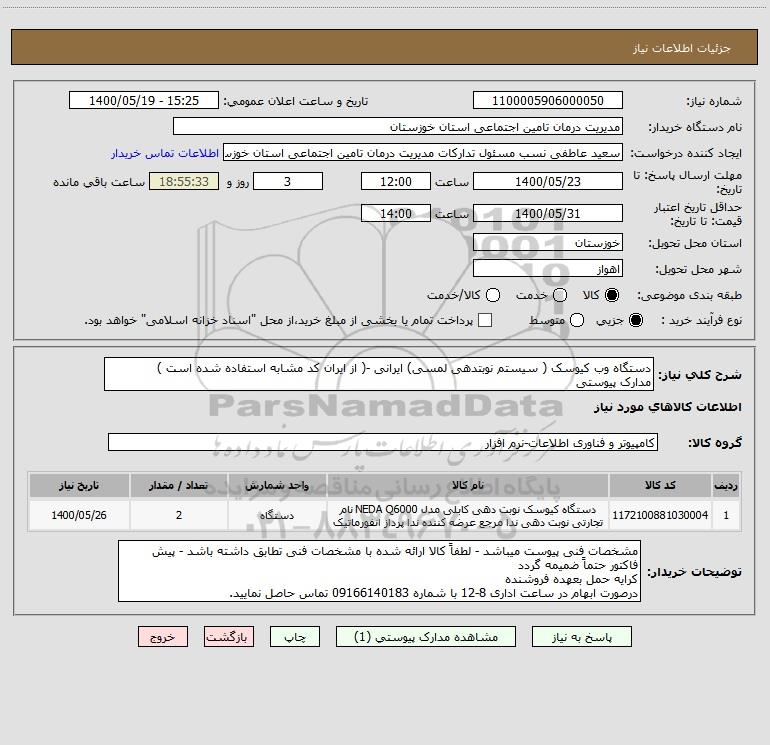Click the request creator field سعید عاطفی نسب
The width and height of the screenshot is (770, 745).
pyautogui.click(x=423, y=153)
